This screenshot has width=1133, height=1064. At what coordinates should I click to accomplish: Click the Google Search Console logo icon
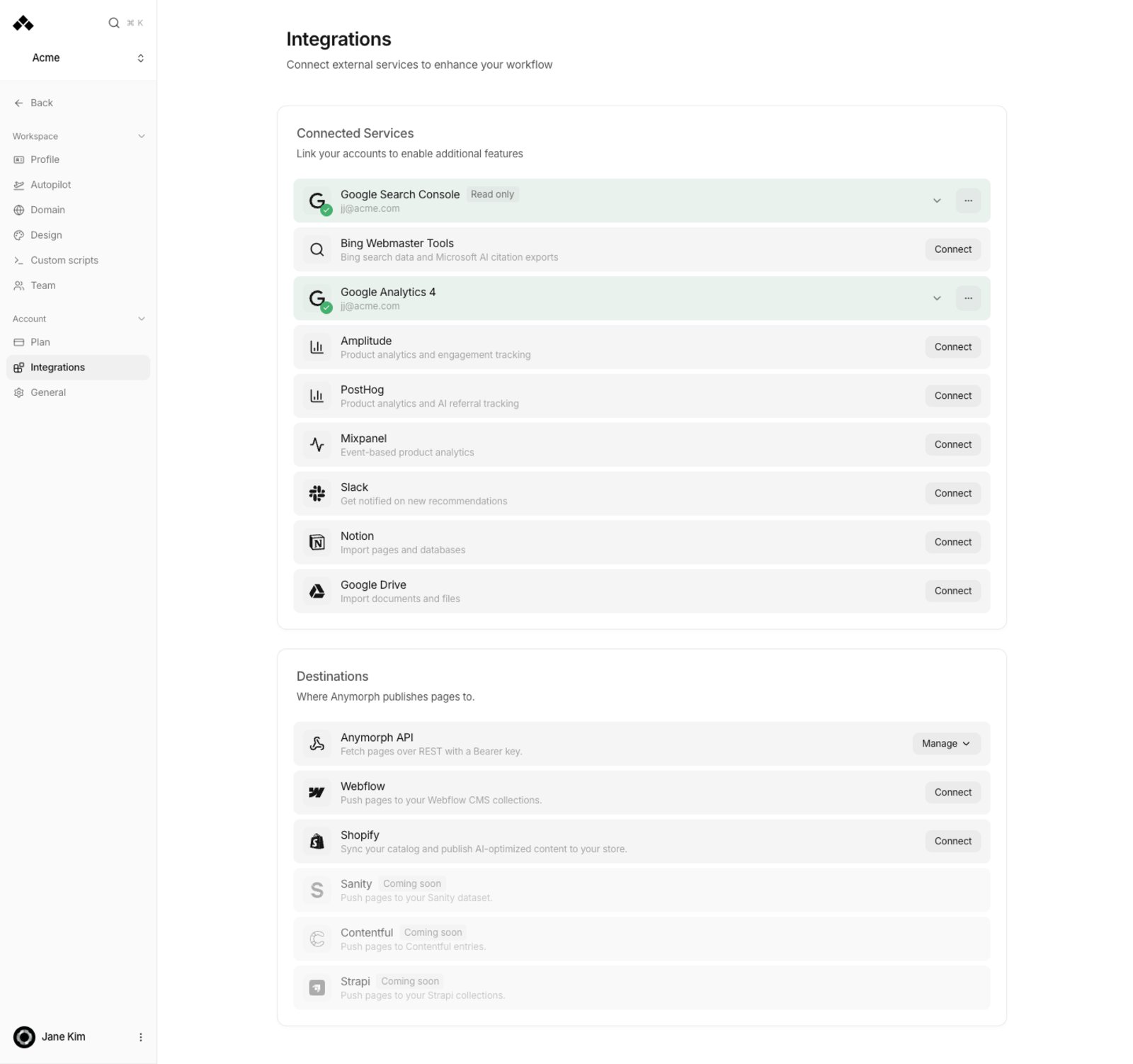317,201
